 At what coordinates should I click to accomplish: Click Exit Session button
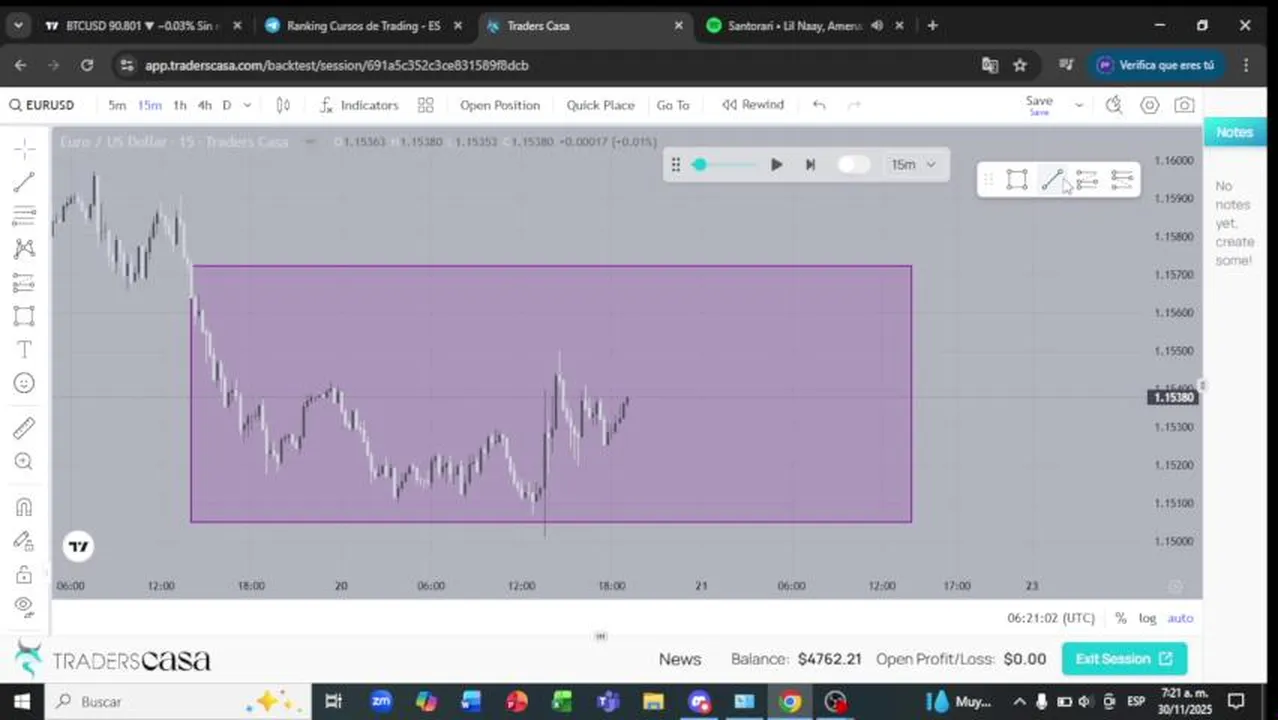pyautogui.click(x=1124, y=659)
